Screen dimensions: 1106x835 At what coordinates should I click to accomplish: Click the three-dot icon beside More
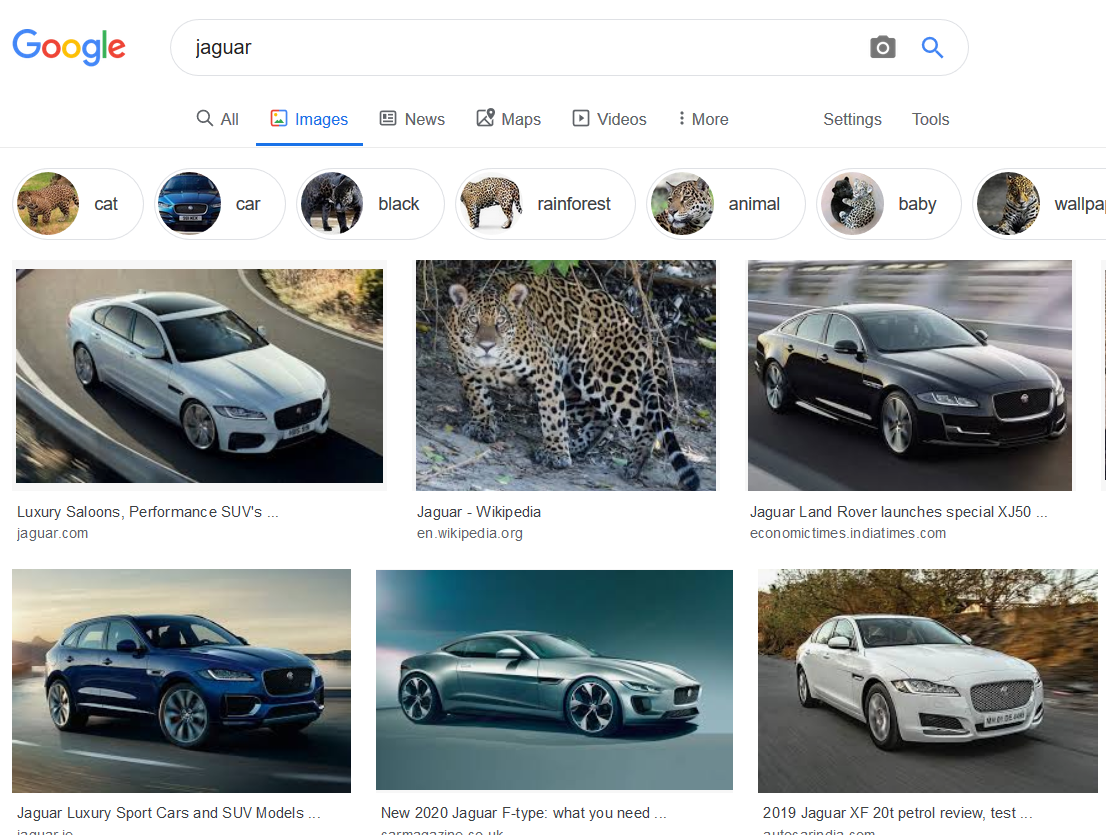[681, 118]
